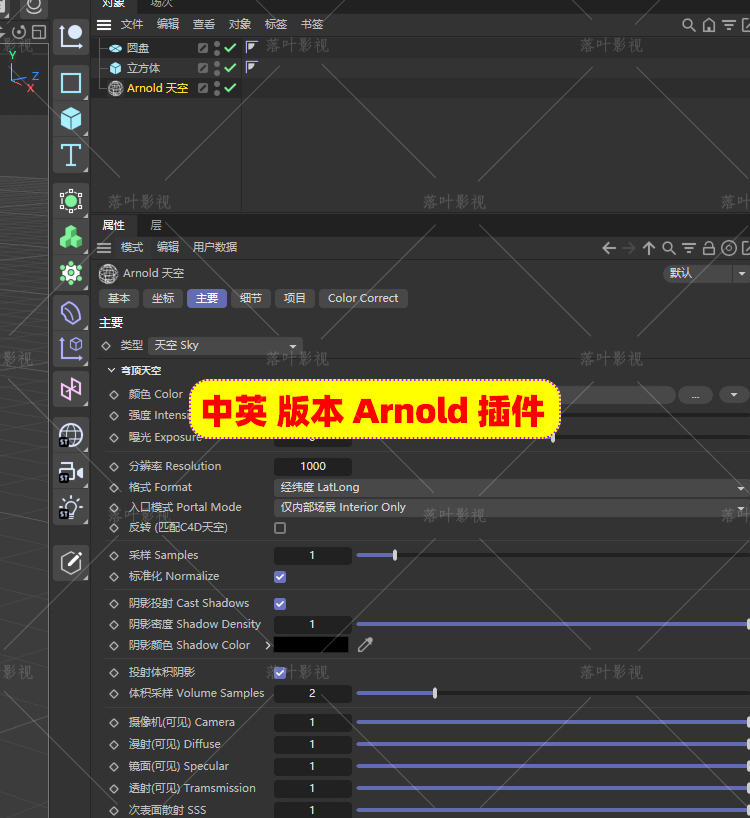Open 类型 天空 Sky dropdown
Screen dimensions: 750x818
click(x=225, y=345)
